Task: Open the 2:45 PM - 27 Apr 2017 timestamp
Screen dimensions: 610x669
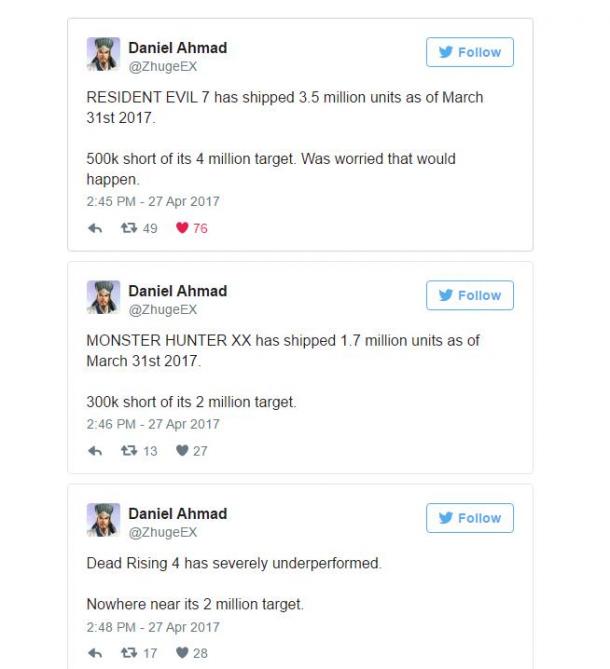Action: click(x=153, y=201)
